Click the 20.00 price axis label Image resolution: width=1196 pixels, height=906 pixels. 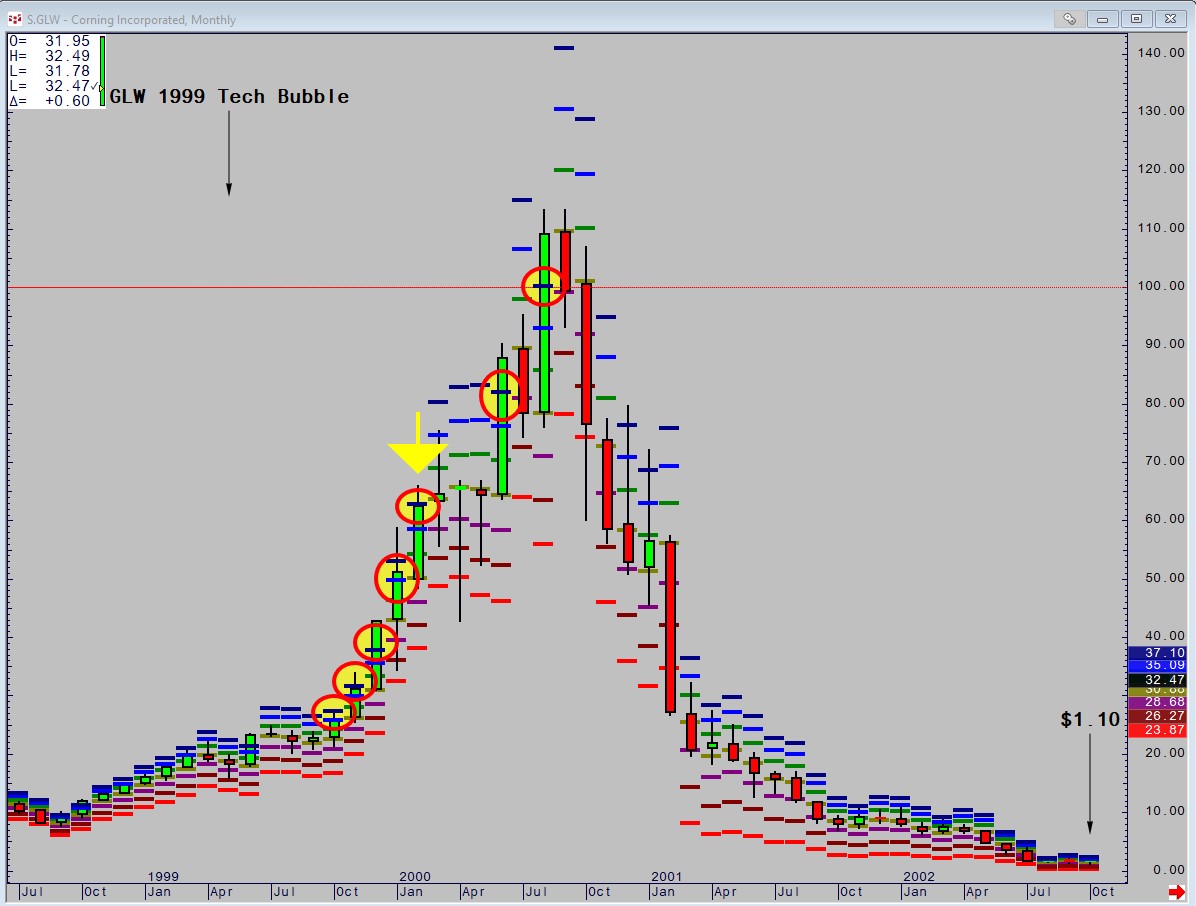(1164, 753)
